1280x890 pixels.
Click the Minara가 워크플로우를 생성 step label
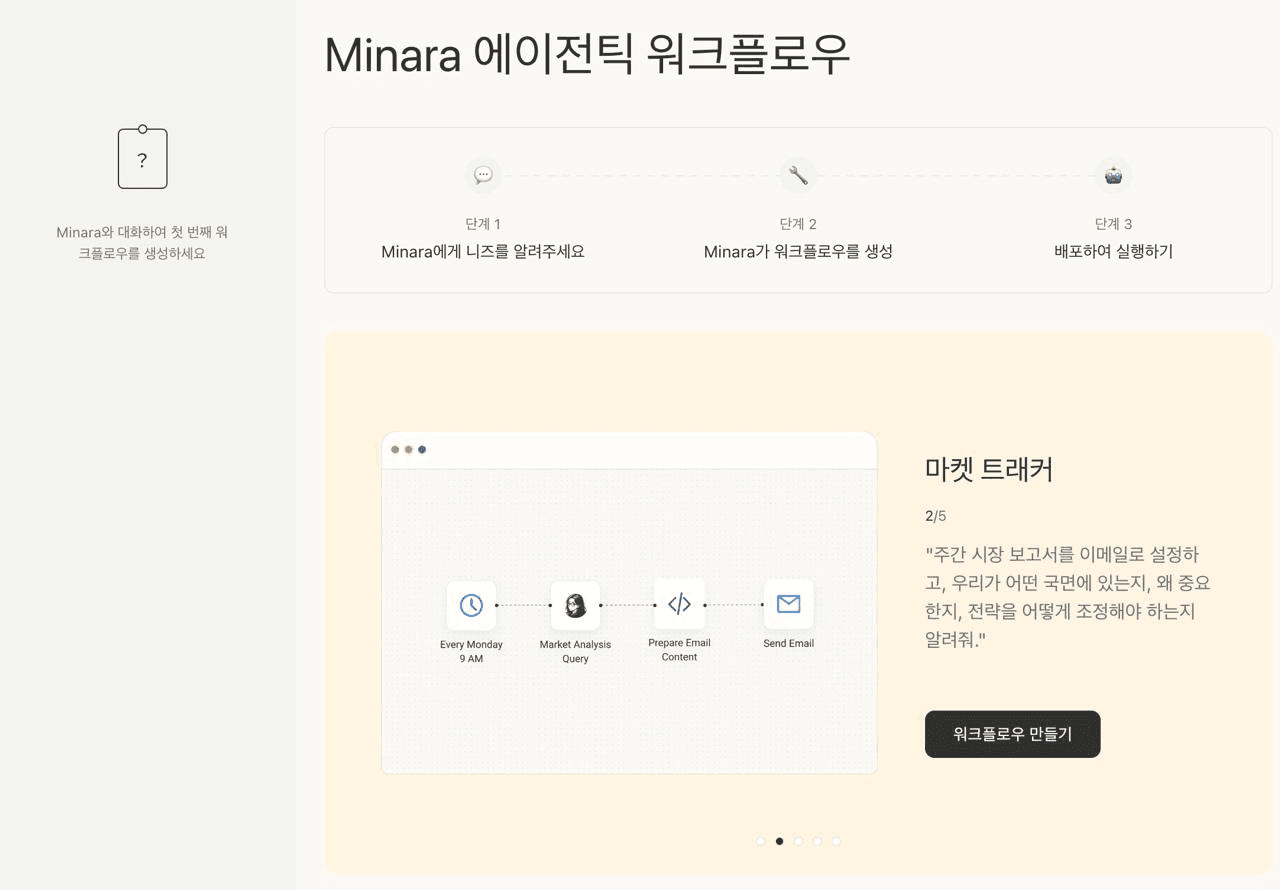click(x=798, y=252)
